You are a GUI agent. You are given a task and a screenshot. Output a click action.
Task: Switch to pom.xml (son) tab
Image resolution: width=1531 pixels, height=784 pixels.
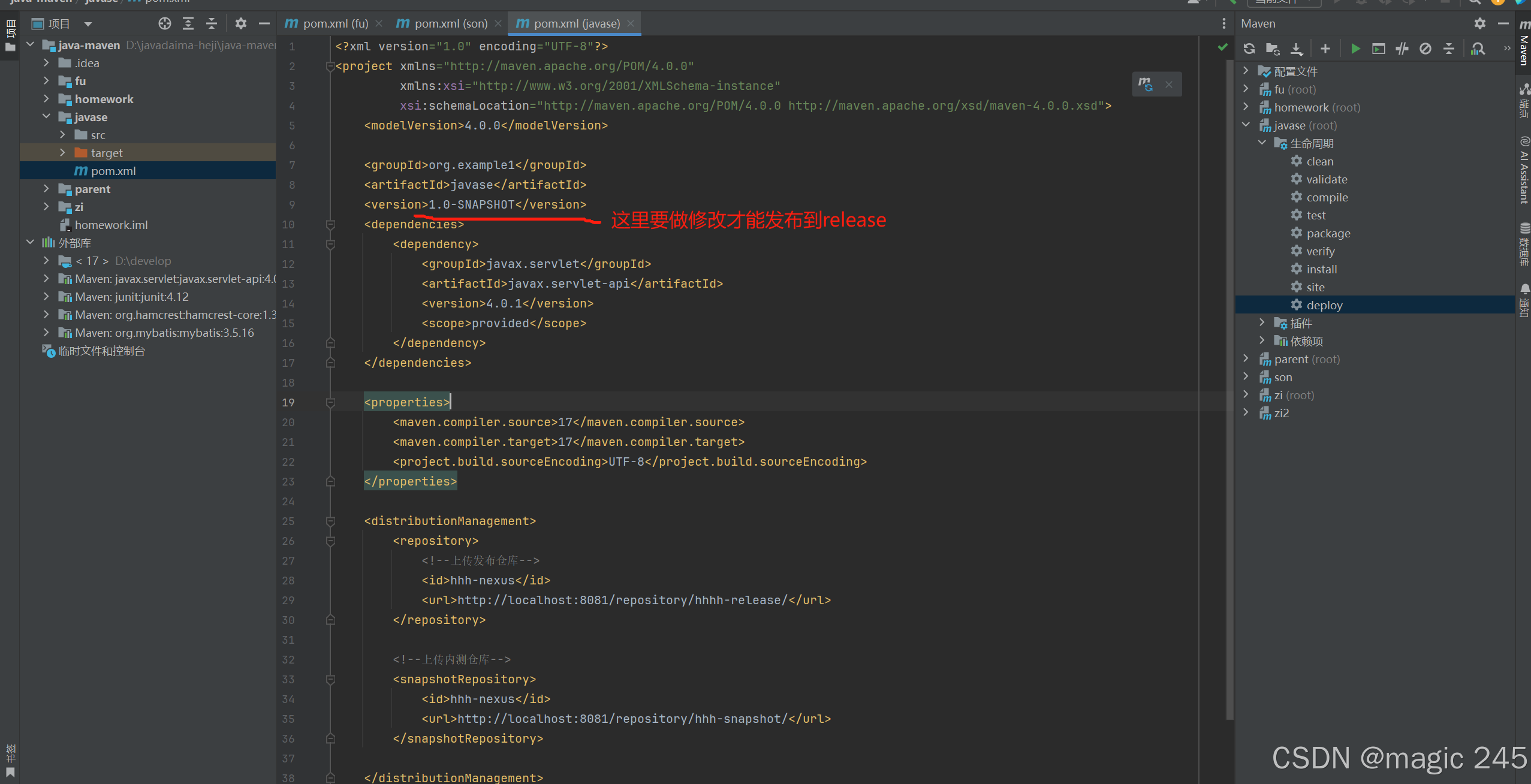coord(450,23)
